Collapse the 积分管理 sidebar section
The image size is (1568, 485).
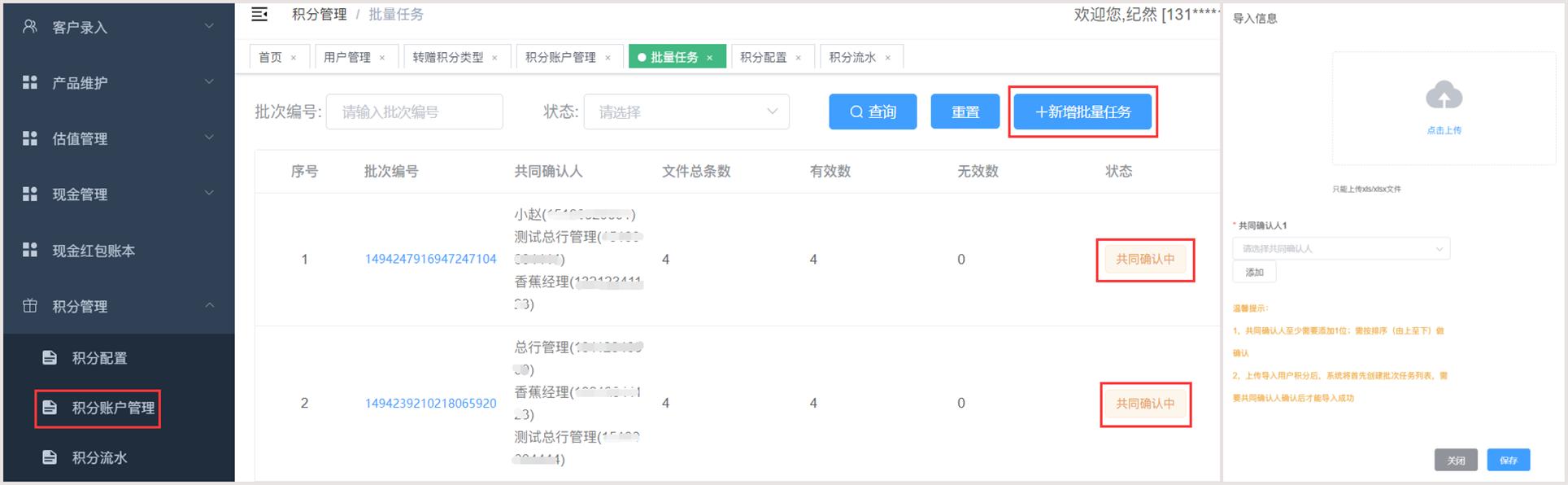coord(118,306)
